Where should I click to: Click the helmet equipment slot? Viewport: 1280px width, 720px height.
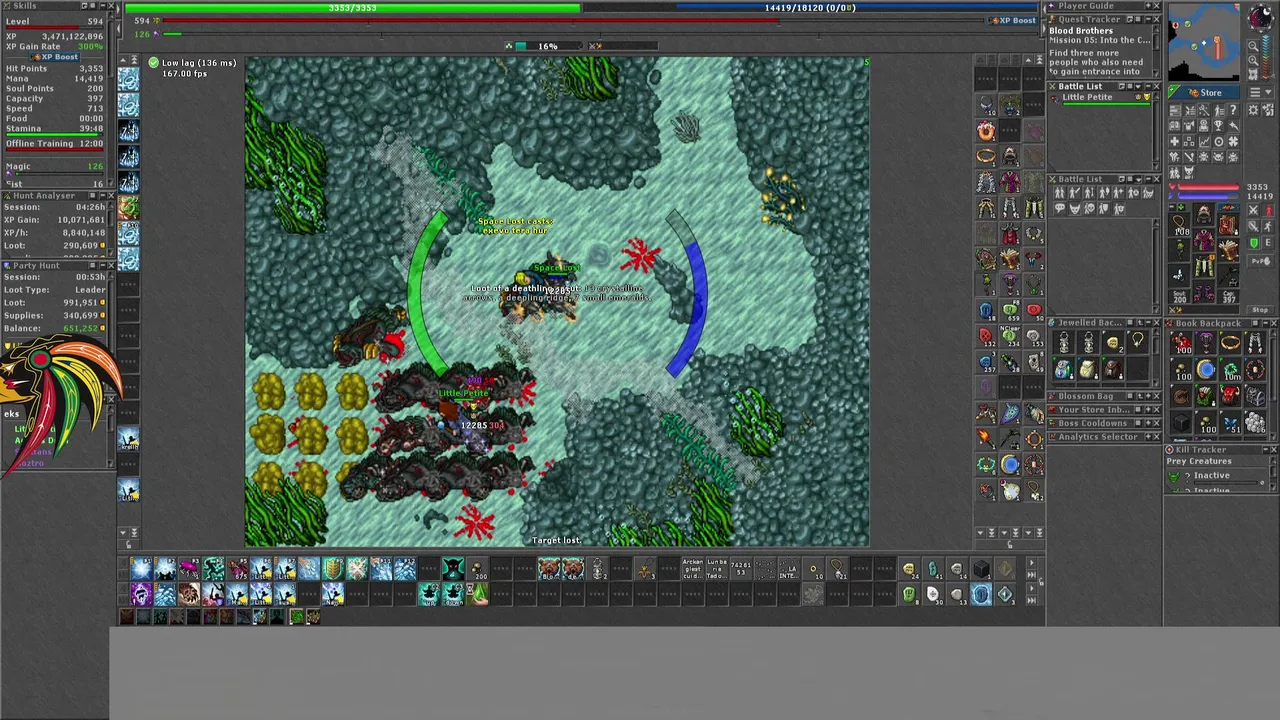tap(1203, 213)
